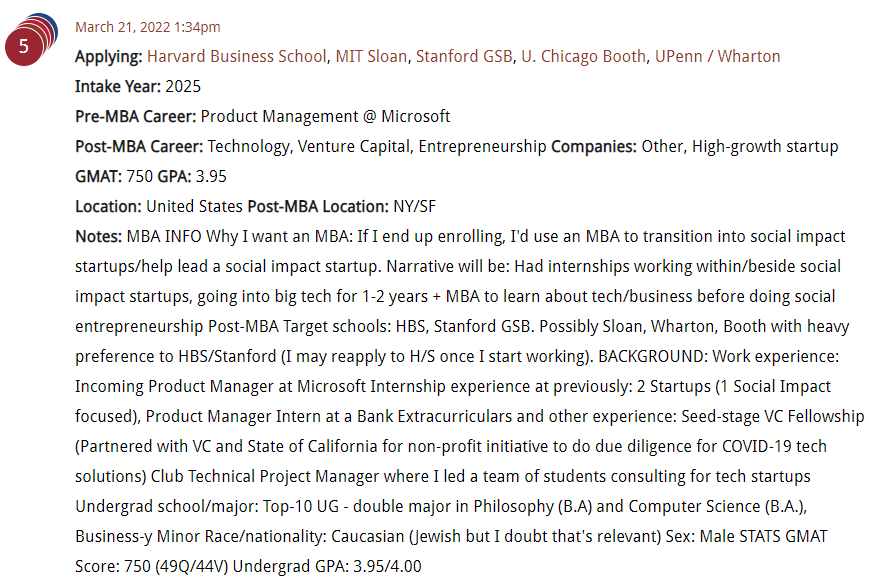Click the "Intake Year:" label
The width and height of the screenshot is (869, 578).
click(118, 86)
